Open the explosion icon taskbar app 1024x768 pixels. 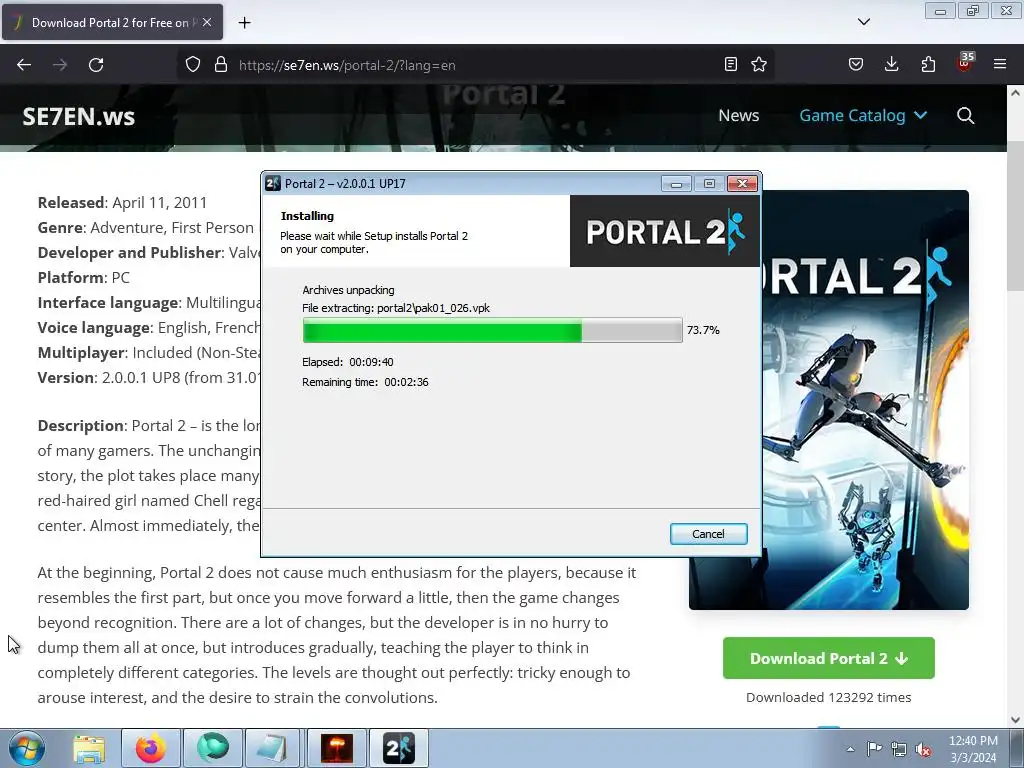[x=336, y=748]
